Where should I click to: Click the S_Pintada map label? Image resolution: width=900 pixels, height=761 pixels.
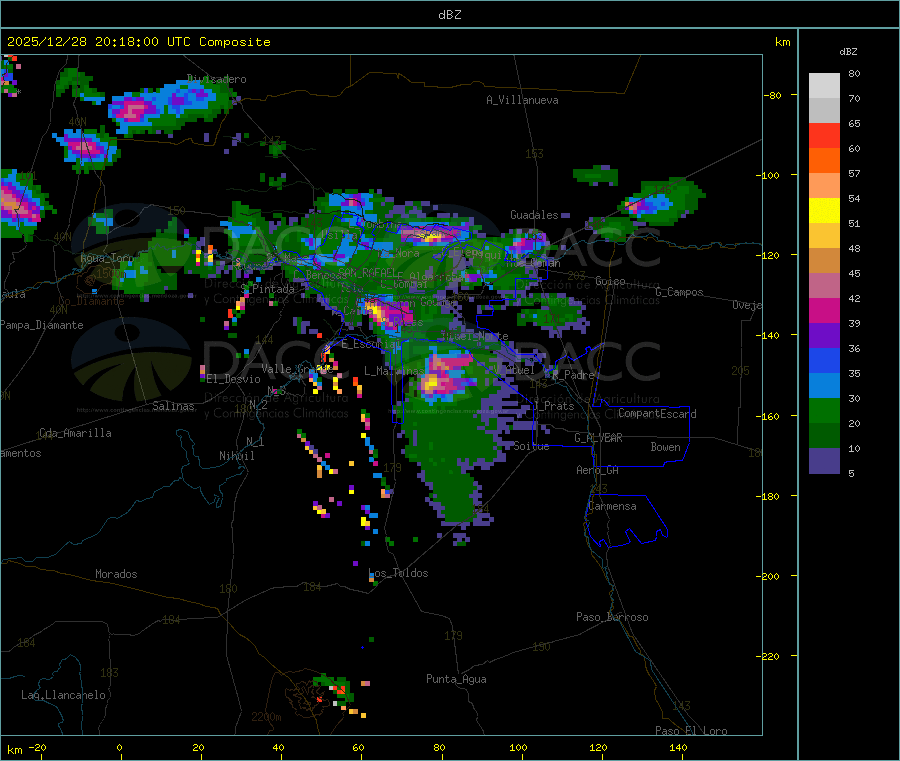click(x=267, y=289)
